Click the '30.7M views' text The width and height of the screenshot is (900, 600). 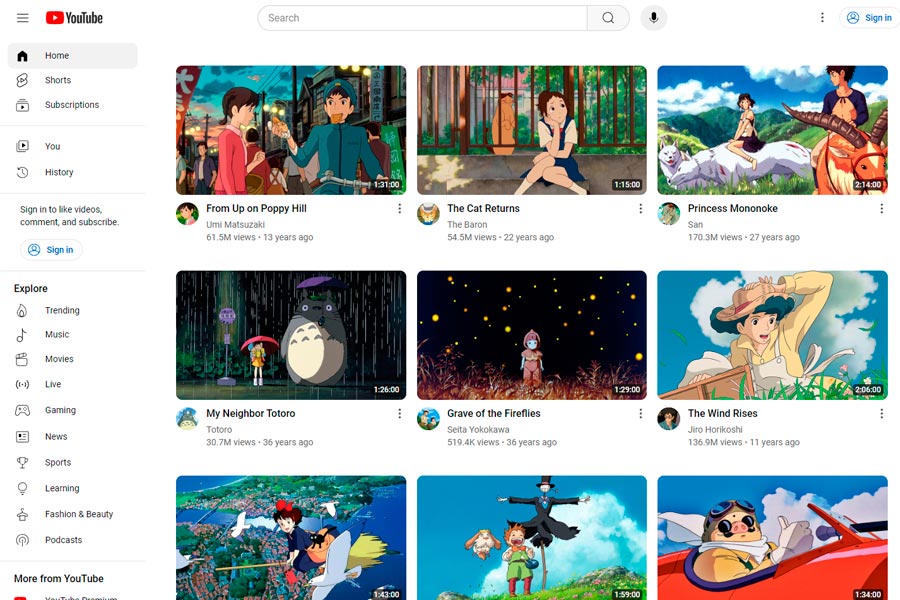pos(231,442)
